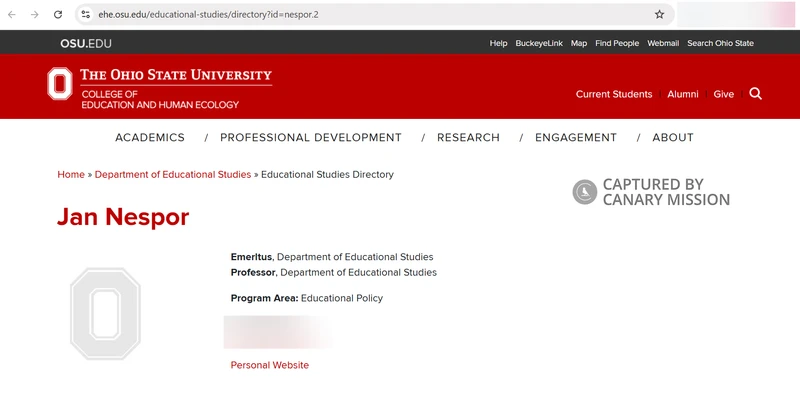Open the BuckeyeLink link
This screenshot has width=800, height=404.
pyautogui.click(x=539, y=43)
